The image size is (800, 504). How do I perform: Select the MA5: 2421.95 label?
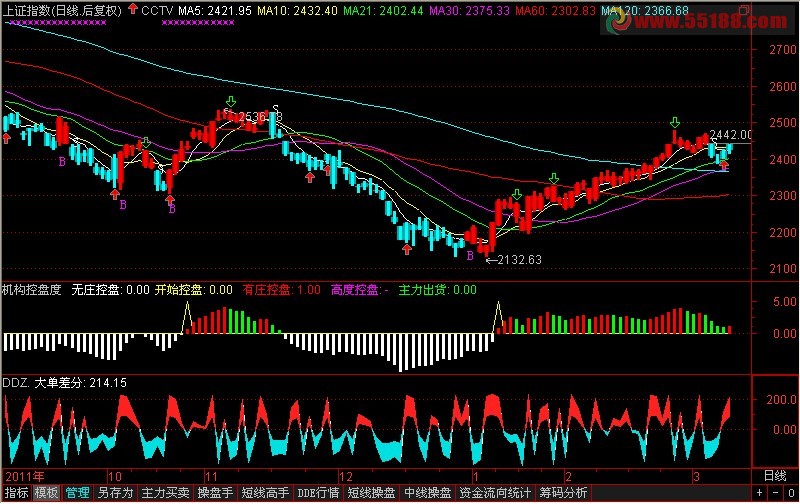point(215,11)
